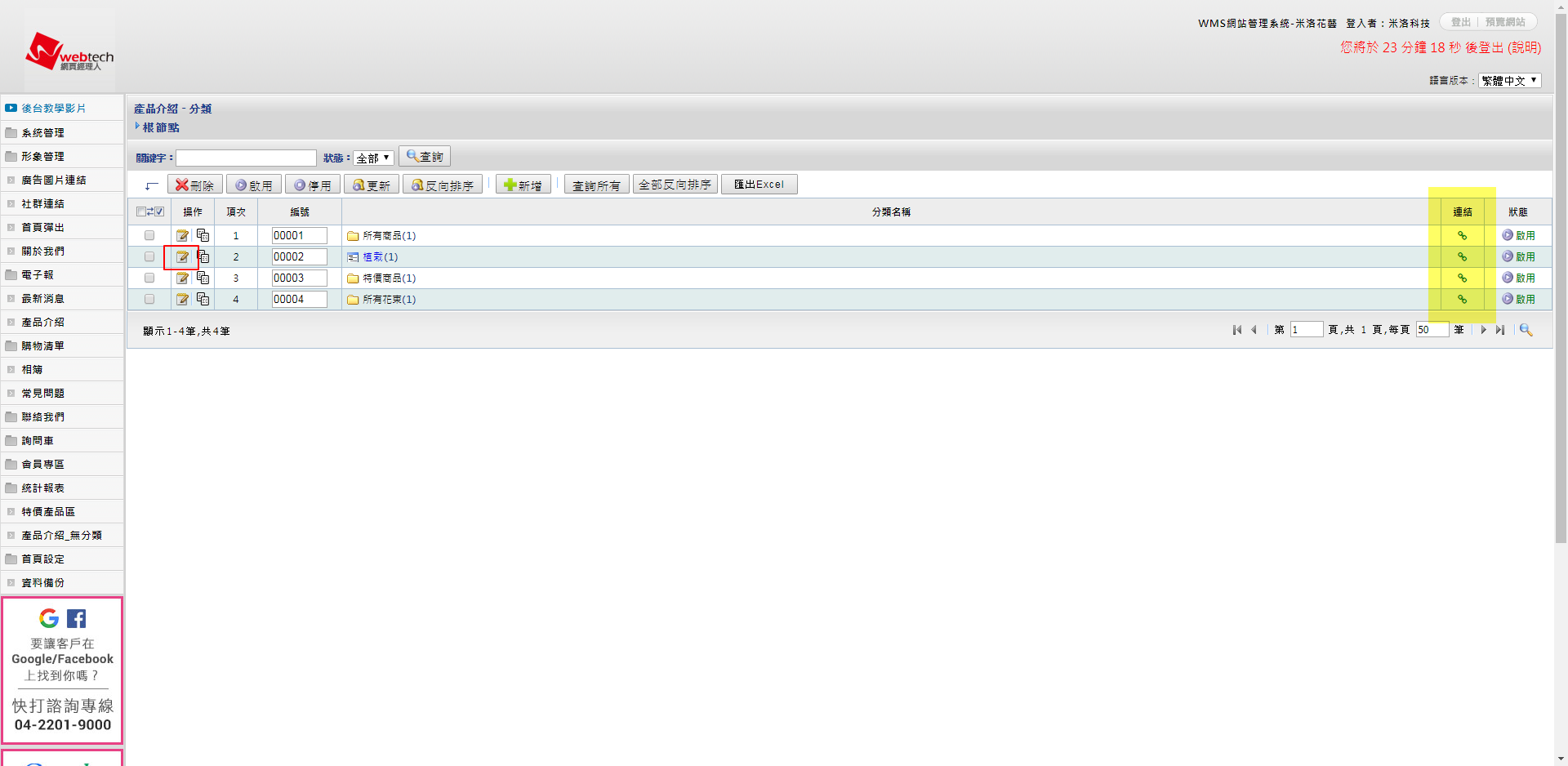Screen dimensions: 1568x766
Task: Open the 語言版本 language dropdown
Action: 1509,81
